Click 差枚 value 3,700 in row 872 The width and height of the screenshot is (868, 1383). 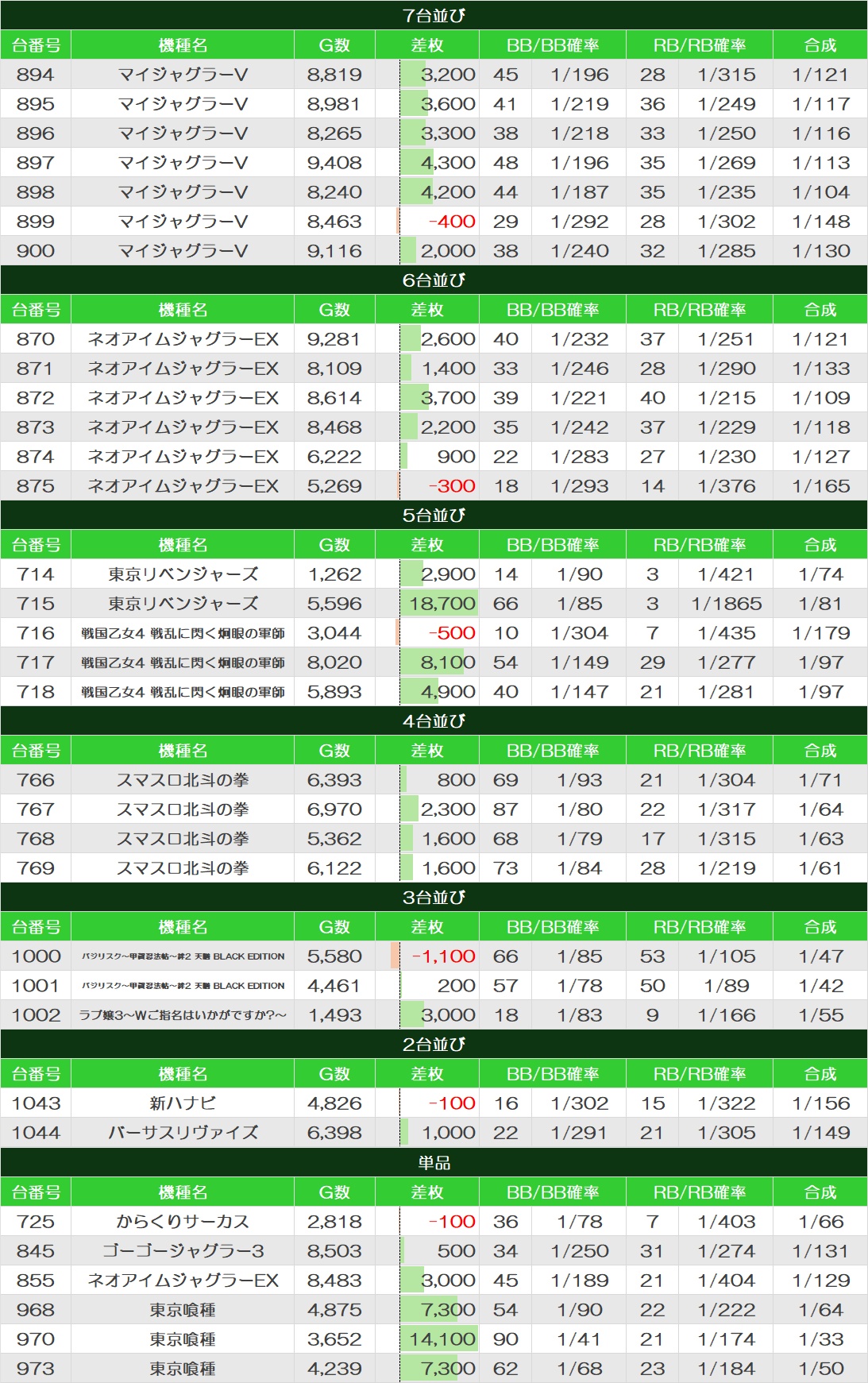[x=448, y=398]
